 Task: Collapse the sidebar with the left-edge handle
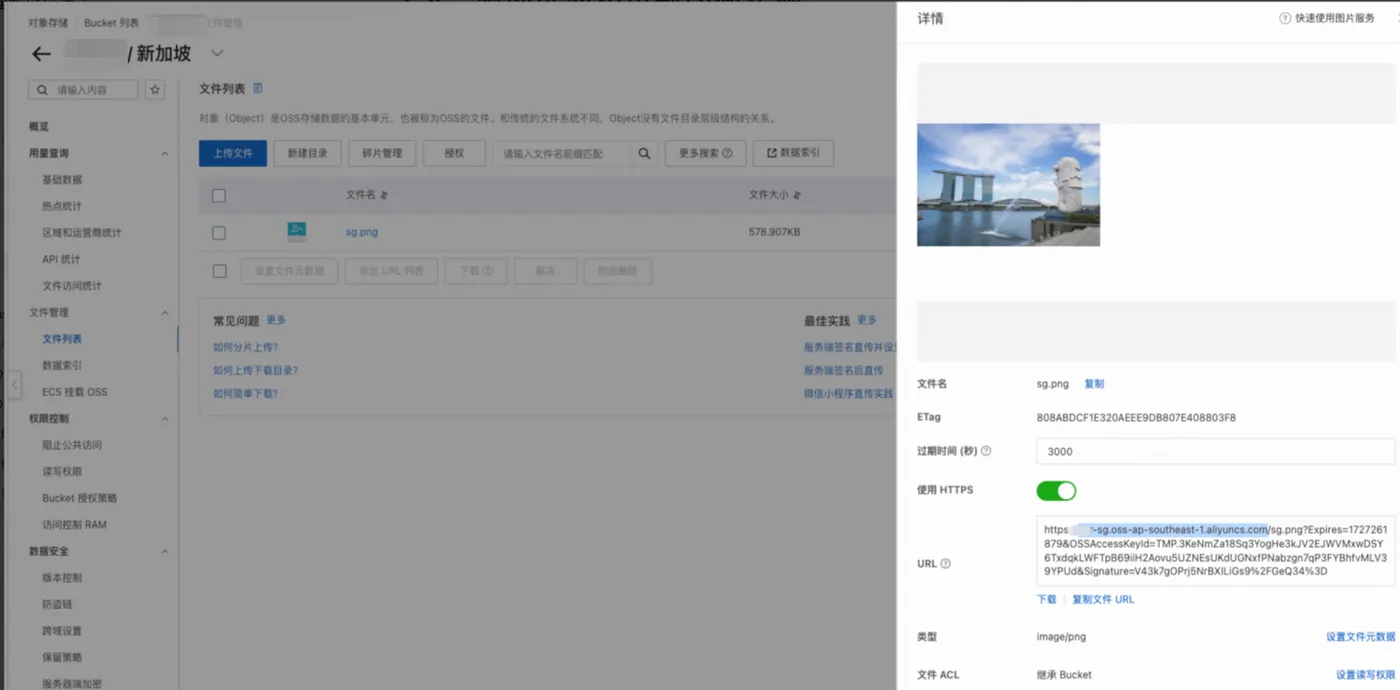tap(15, 384)
